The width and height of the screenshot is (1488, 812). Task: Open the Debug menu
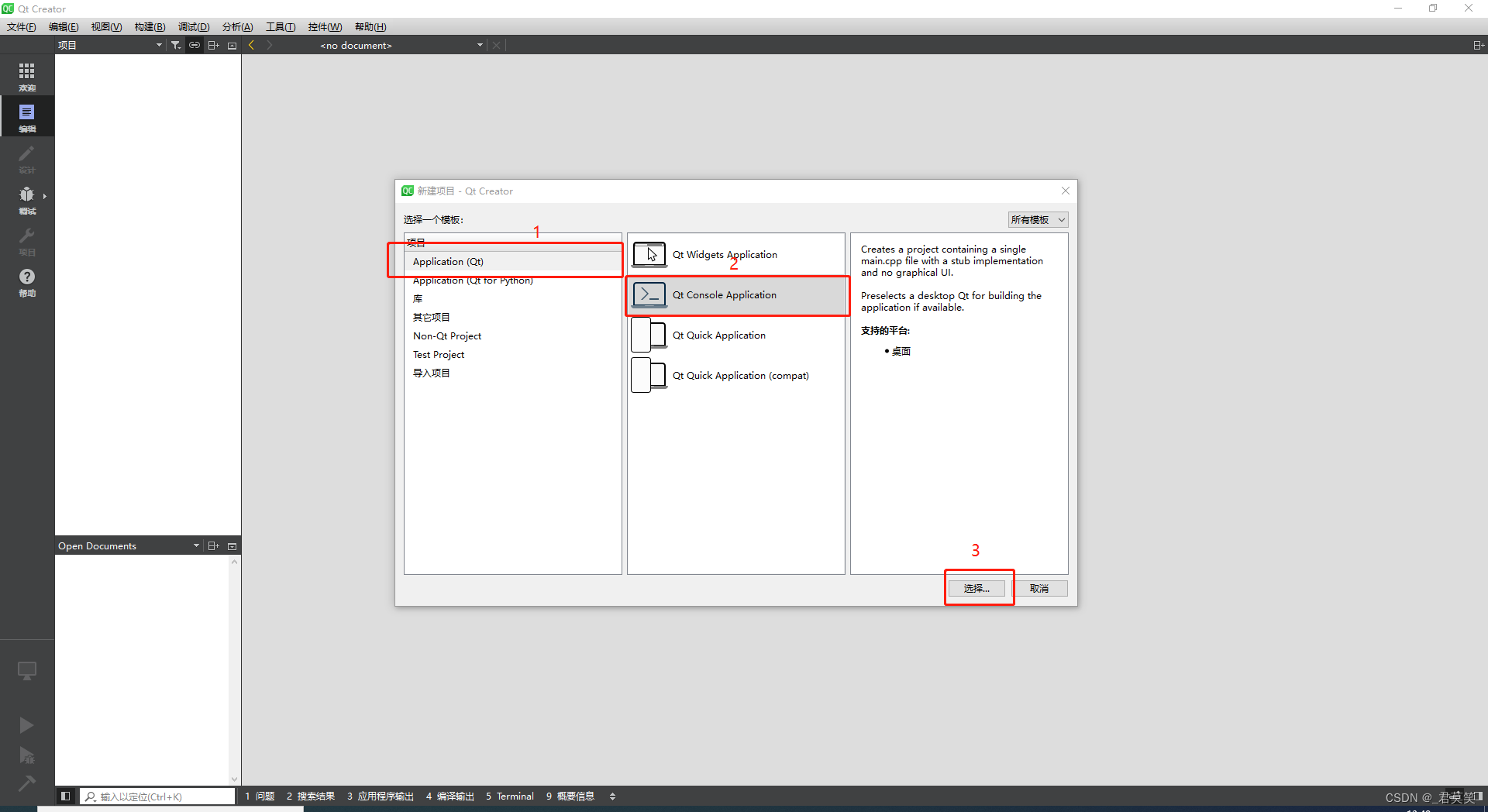pos(194,26)
